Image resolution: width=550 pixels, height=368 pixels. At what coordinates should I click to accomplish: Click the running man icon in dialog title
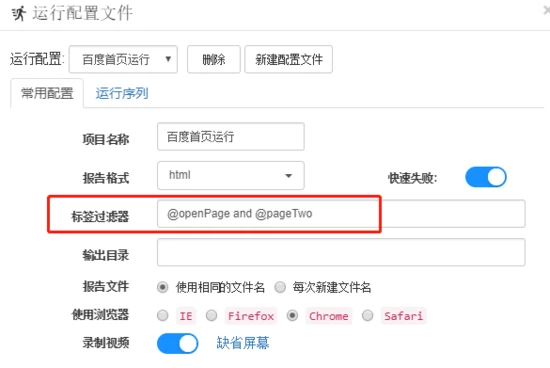(19, 13)
